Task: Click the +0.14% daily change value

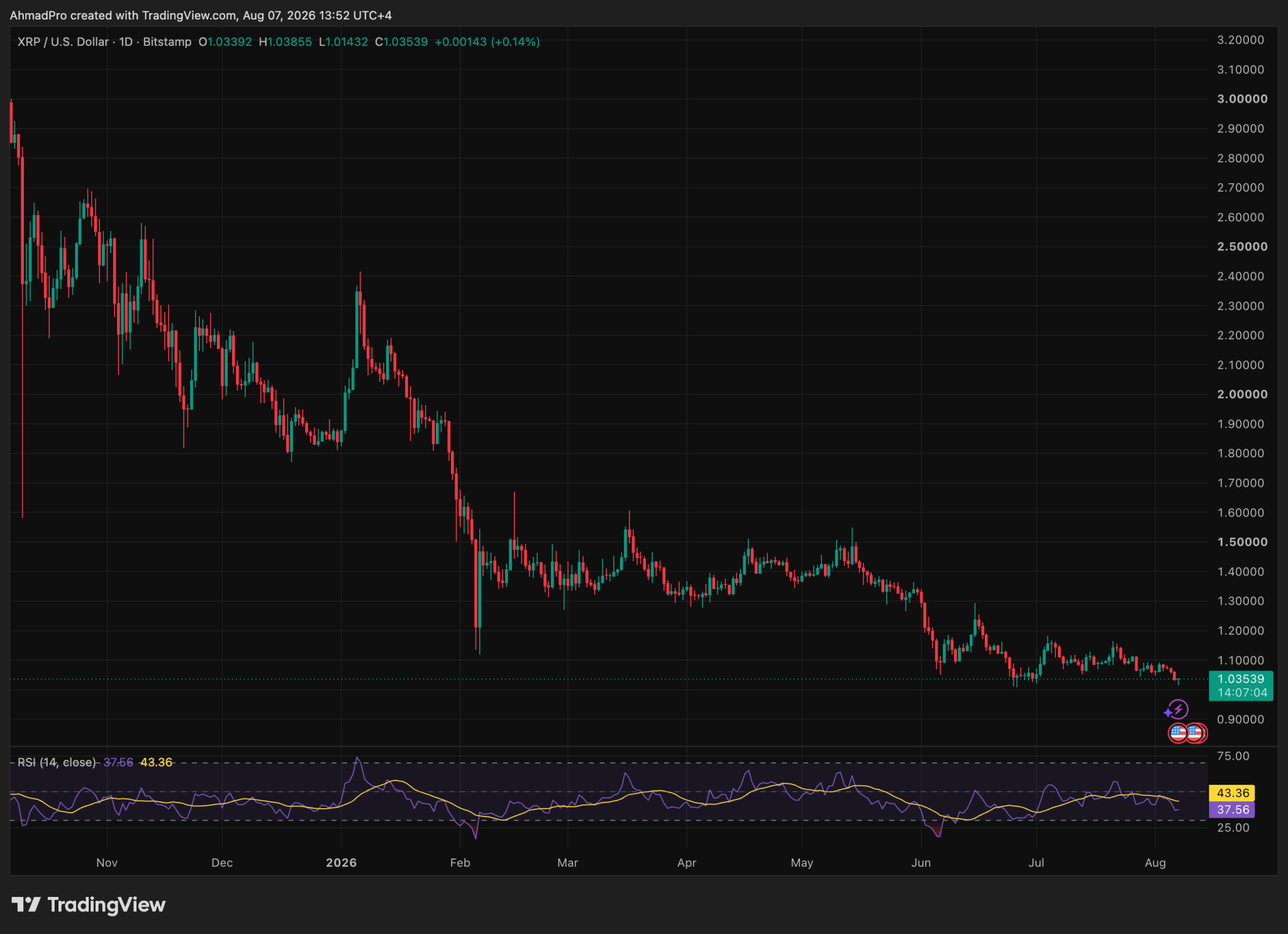Action: 515,42
